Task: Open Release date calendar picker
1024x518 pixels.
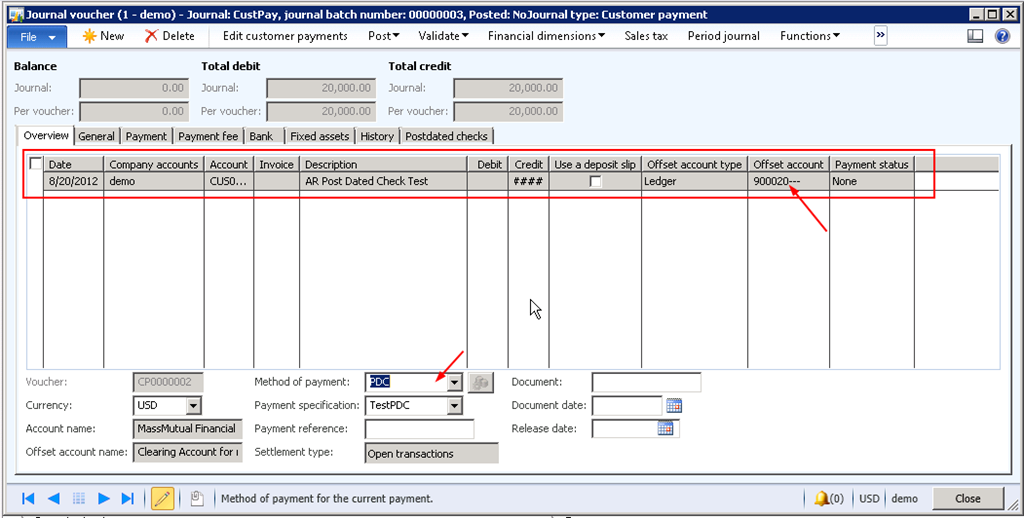Action: point(666,429)
